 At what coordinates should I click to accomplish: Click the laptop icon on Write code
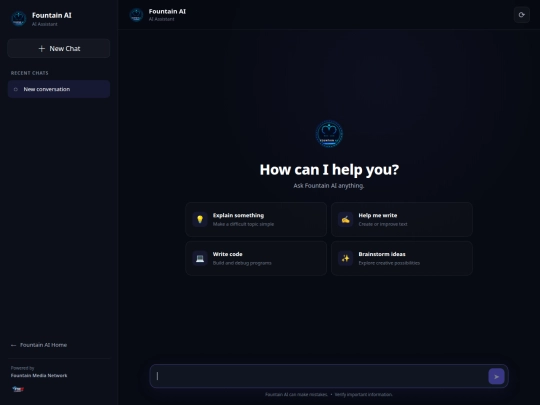pos(200,258)
